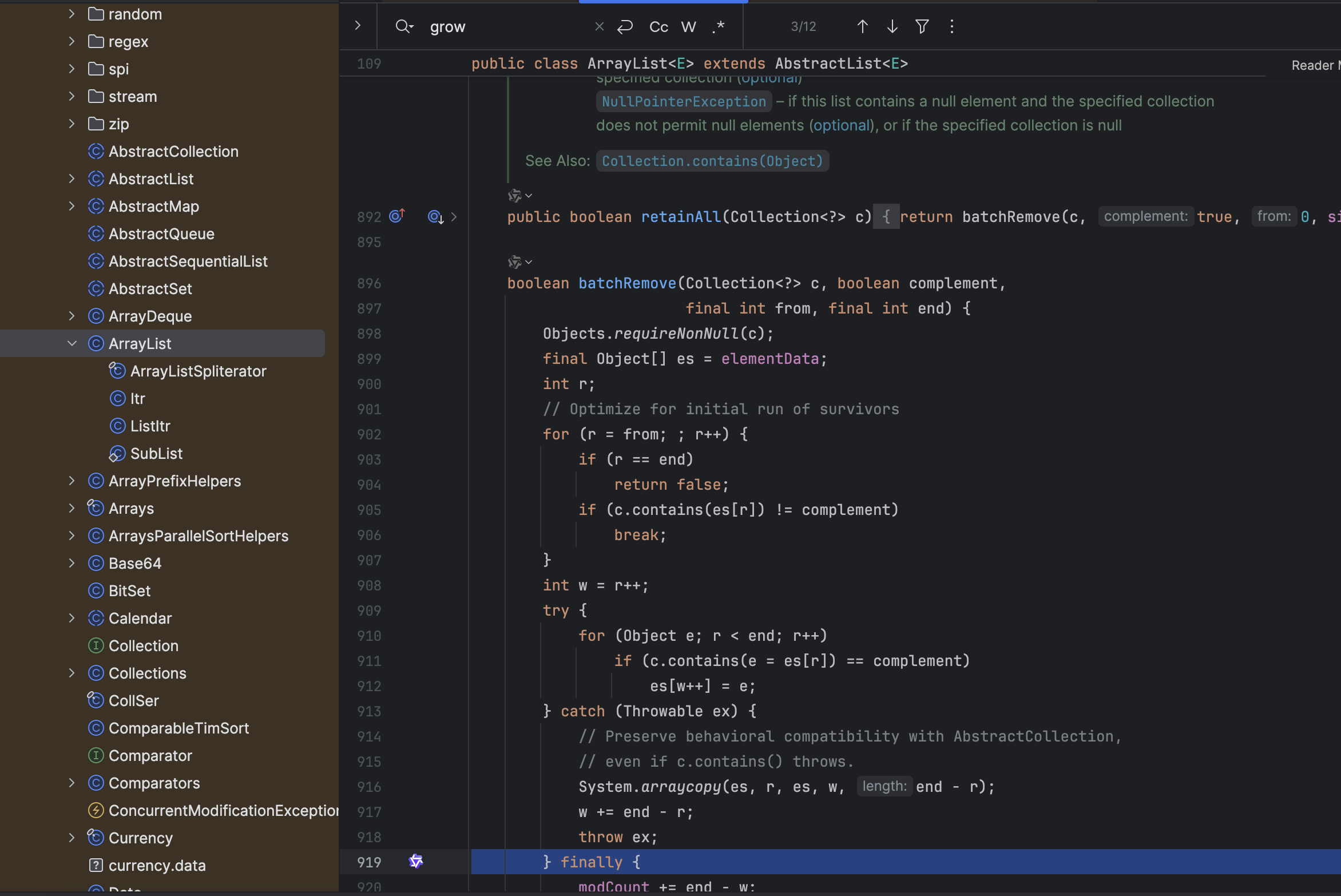Open search history magnifier icon

pos(404,27)
